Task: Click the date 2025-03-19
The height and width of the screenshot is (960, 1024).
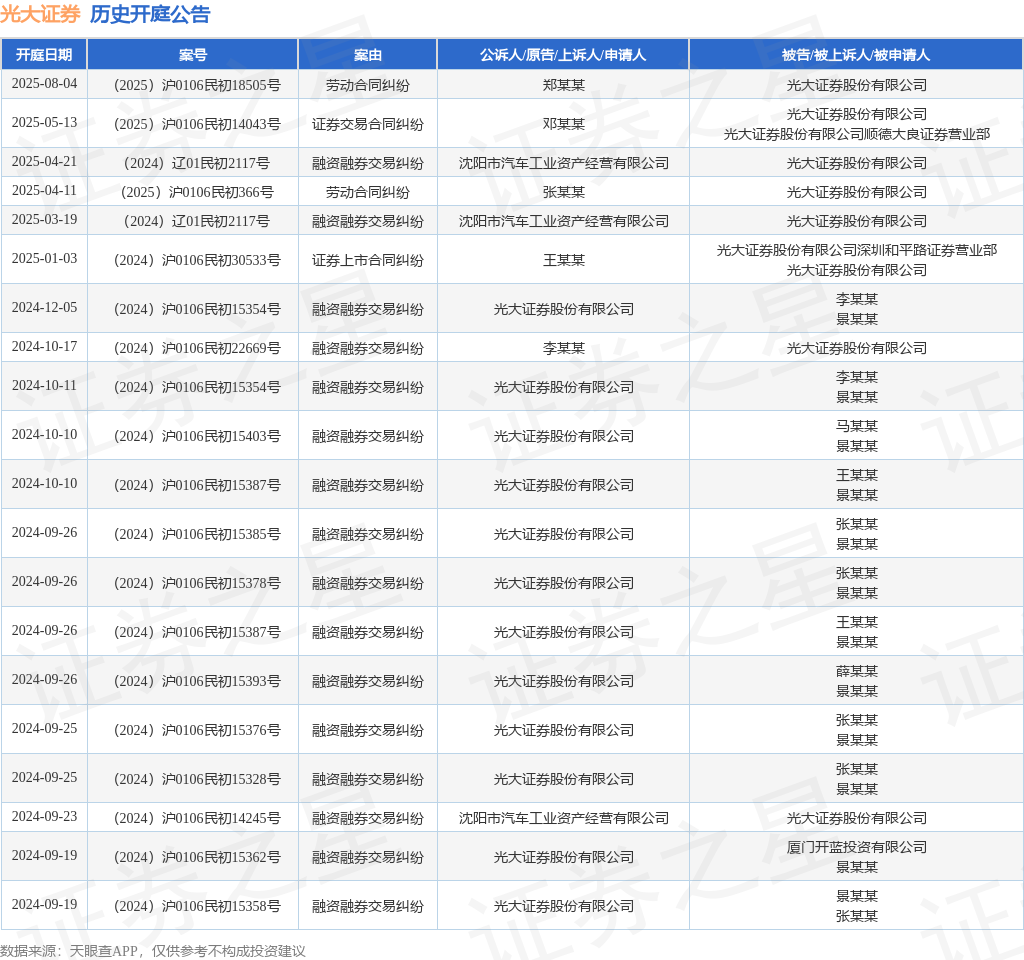Action: coord(44,219)
